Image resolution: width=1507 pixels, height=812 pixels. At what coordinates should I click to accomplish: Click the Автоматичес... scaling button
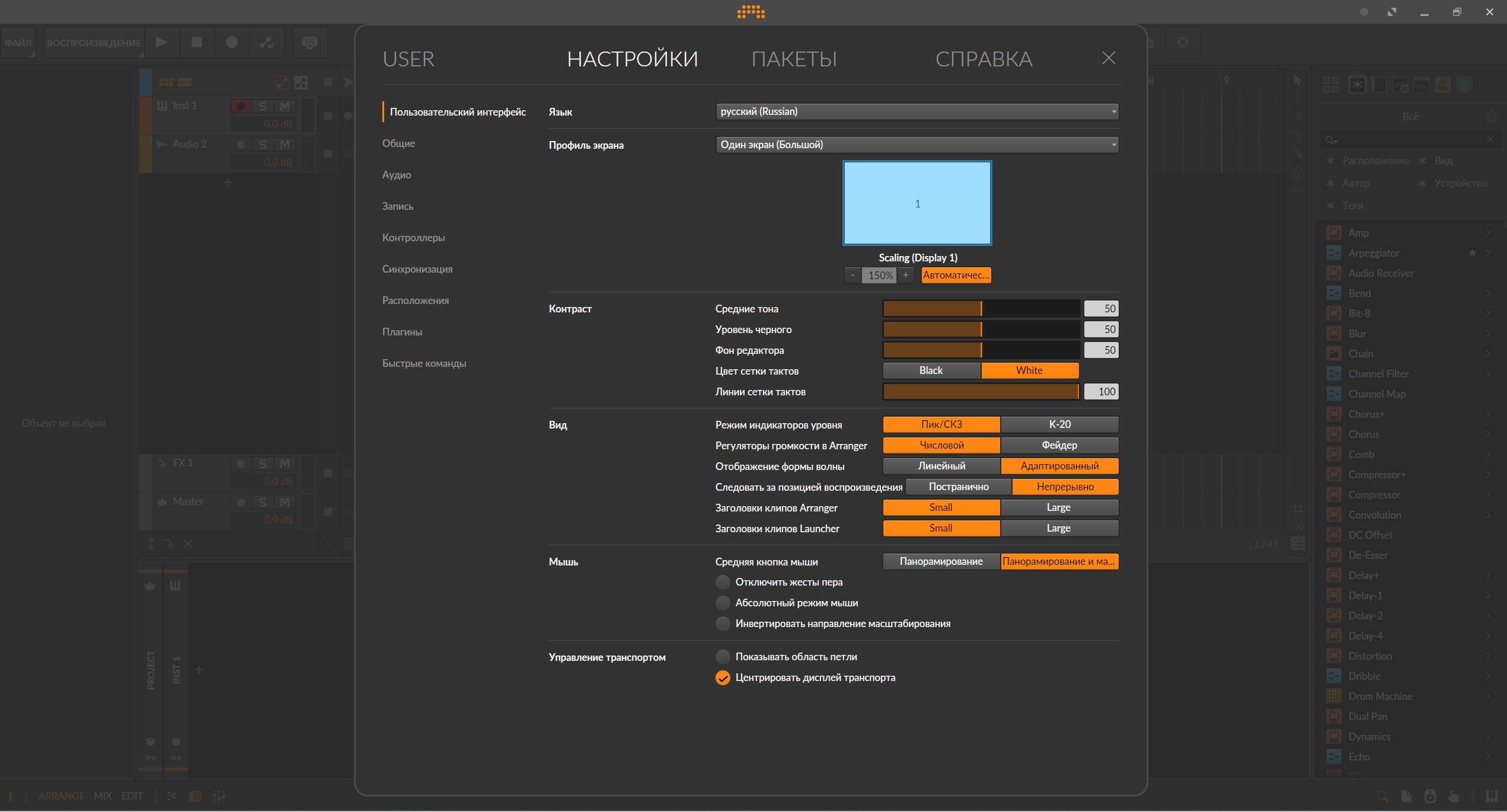click(956, 275)
